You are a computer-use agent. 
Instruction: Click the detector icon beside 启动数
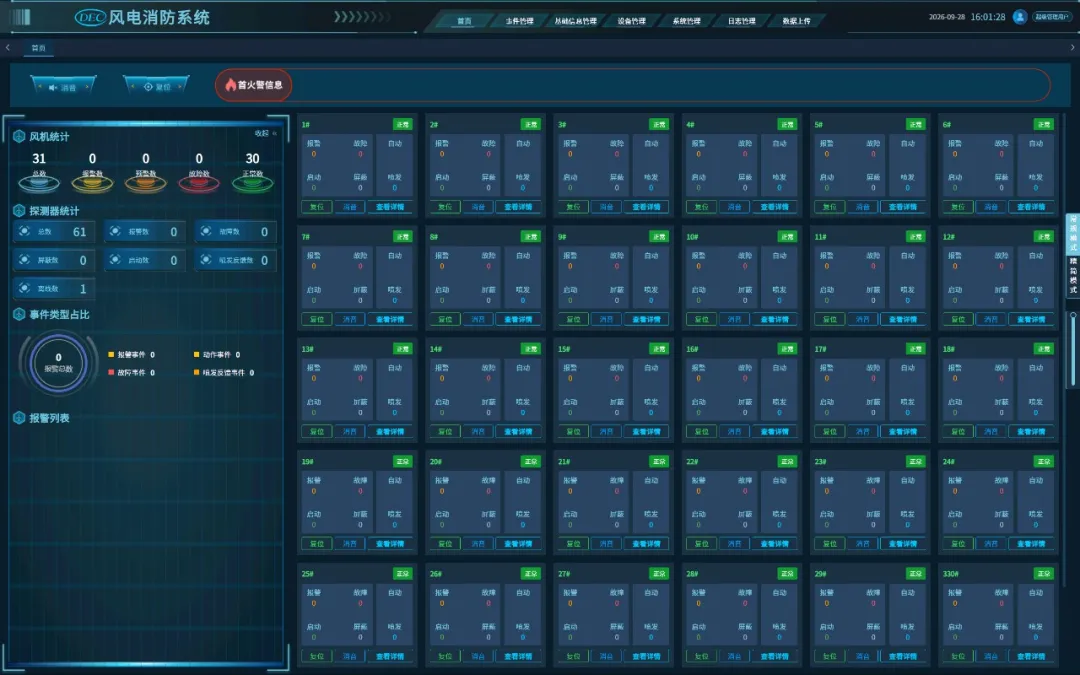pyautogui.click(x=115, y=260)
